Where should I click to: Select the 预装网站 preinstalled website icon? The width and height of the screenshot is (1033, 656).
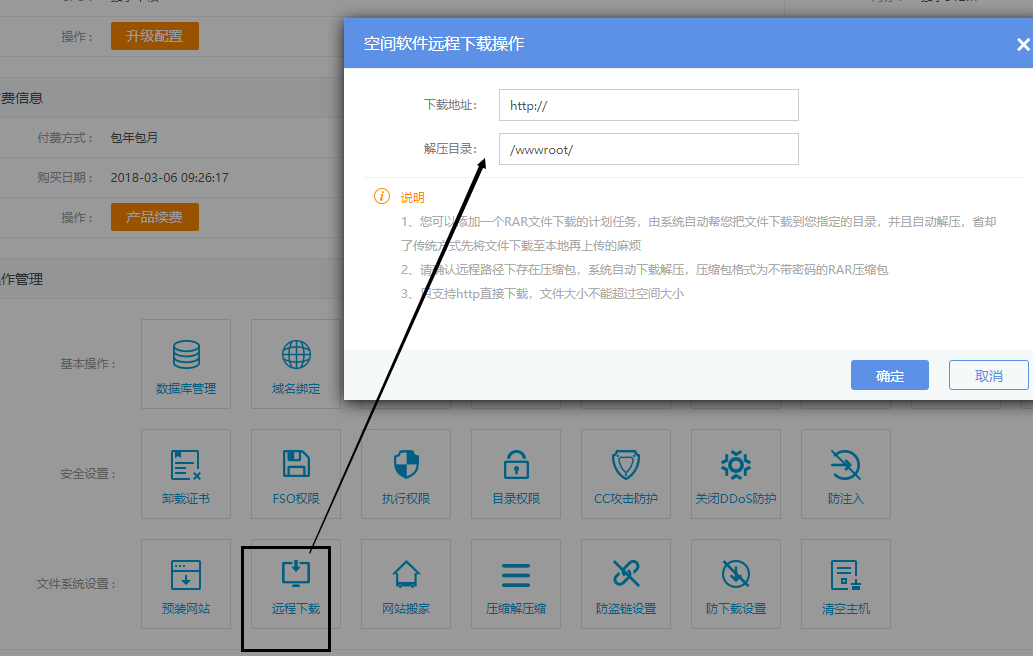(x=185, y=583)
